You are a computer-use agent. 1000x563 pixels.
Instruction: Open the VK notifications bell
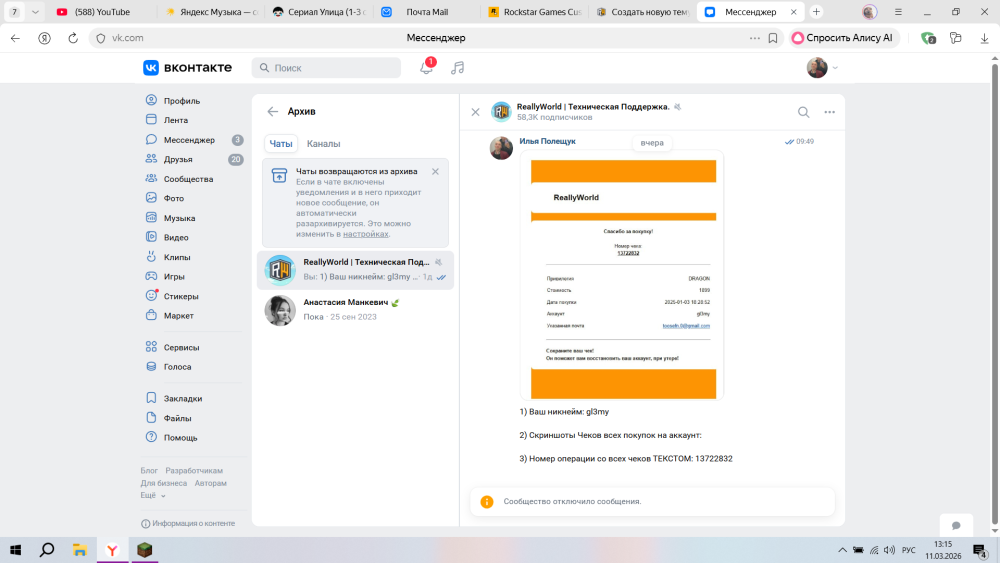(x=426, y=68)
